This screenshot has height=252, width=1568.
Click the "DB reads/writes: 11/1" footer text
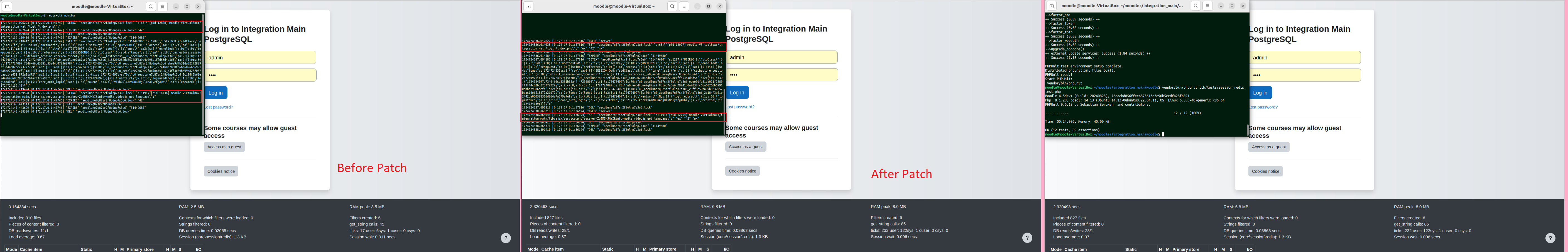point(29,231)
